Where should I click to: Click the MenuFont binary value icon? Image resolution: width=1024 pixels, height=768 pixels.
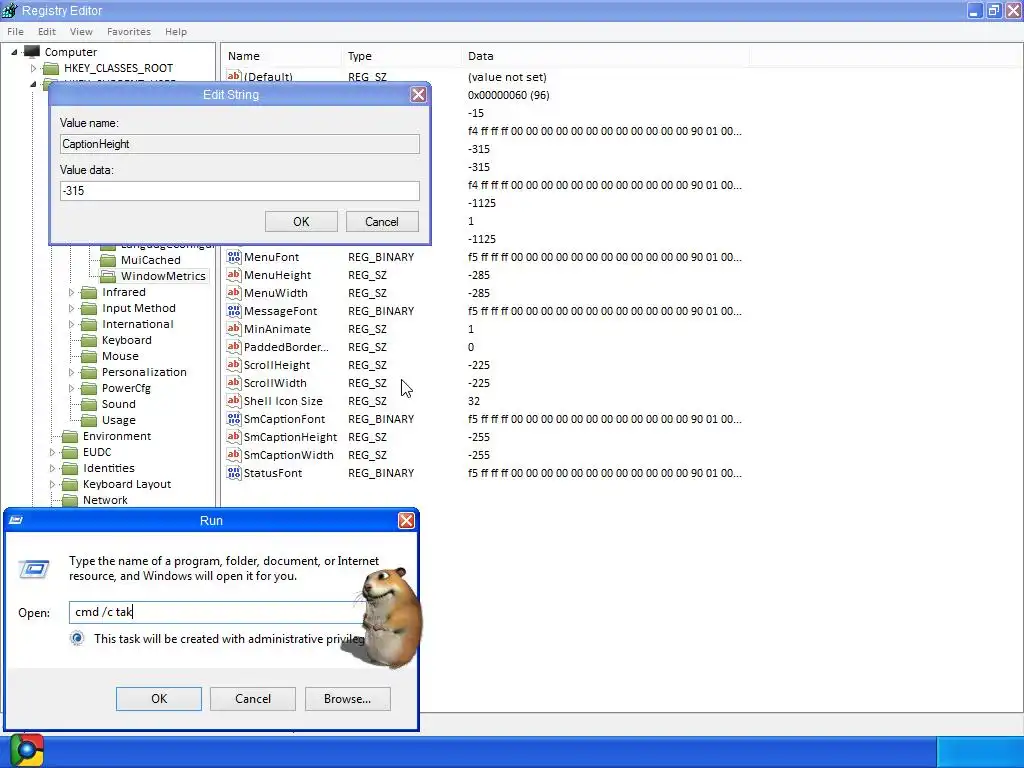point(234,257)
